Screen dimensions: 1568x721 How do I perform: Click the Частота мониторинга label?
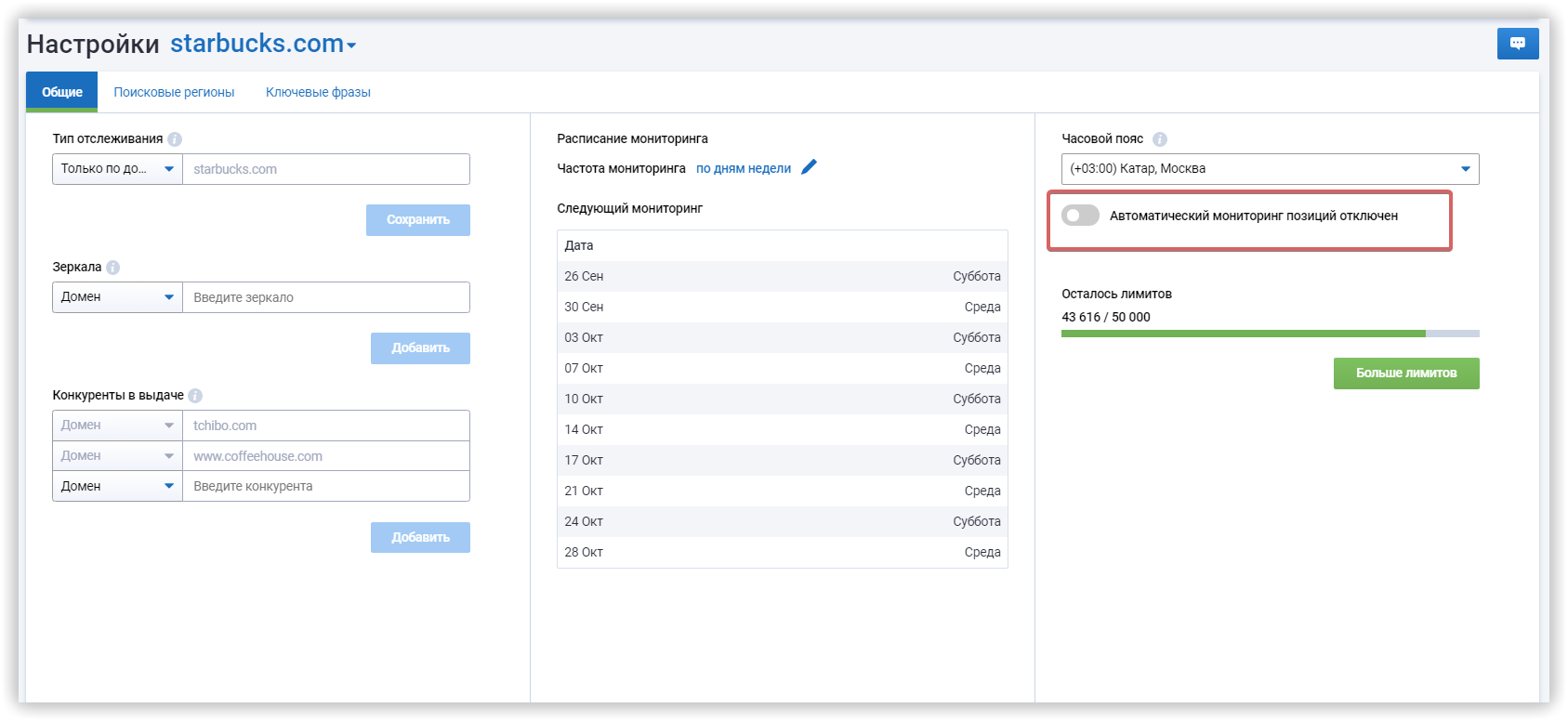pyautogui.click(x=621, y=168)
